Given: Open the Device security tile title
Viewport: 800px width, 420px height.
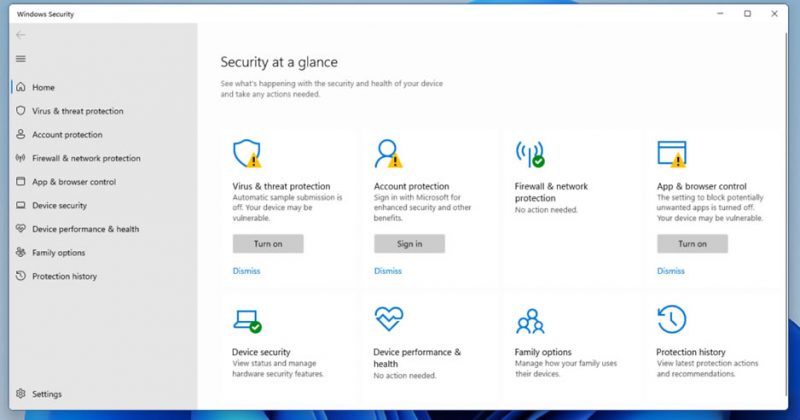Looking at the screenshot, I should click(x=261, y=352).
